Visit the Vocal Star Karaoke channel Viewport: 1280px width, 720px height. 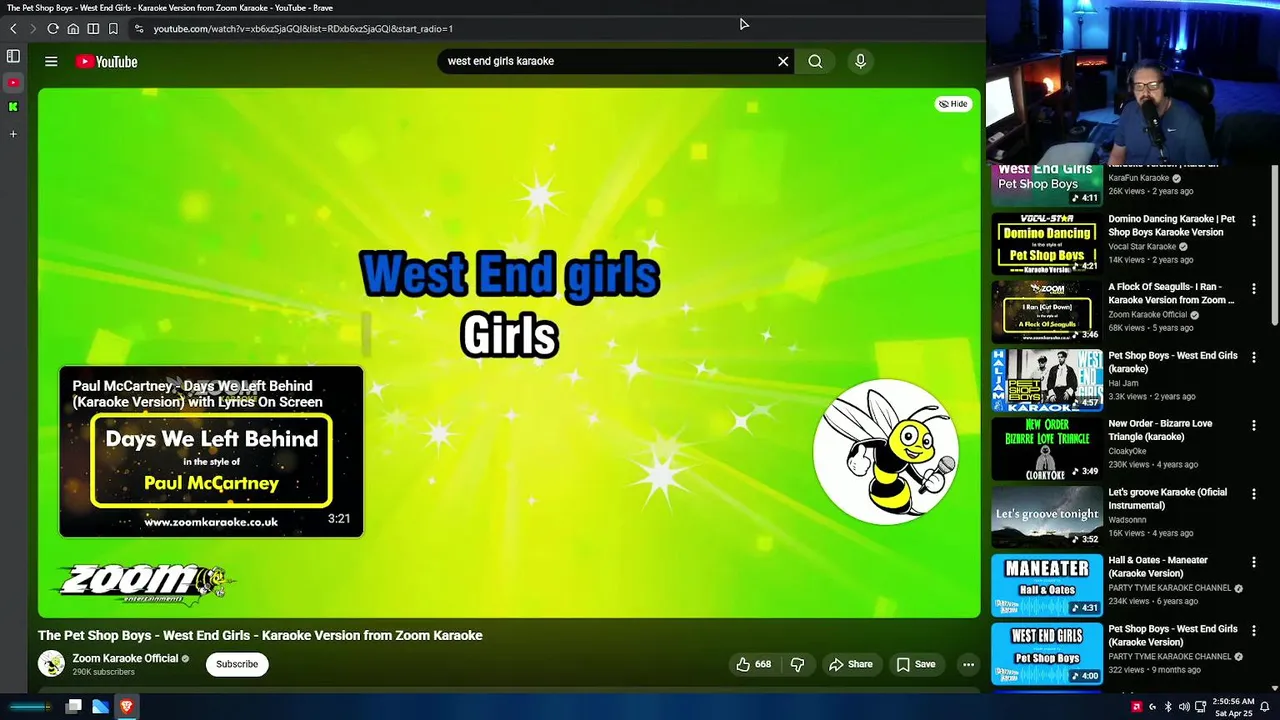pos(1142,246)
